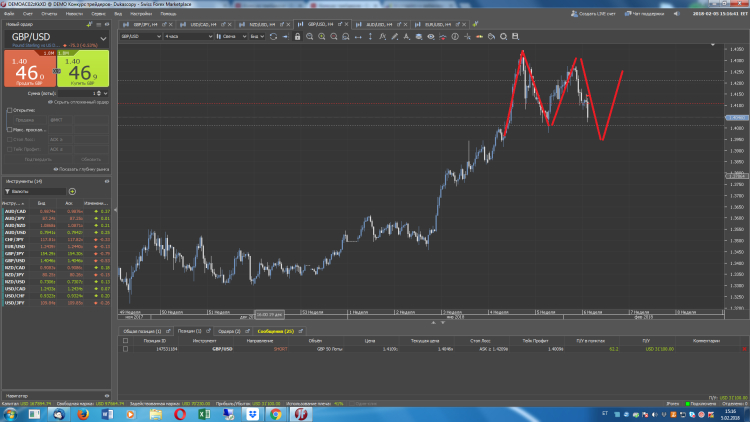Click the red Продать GBP sell button
The width and height of the screenshot is (750, 422).
(30, 68)
